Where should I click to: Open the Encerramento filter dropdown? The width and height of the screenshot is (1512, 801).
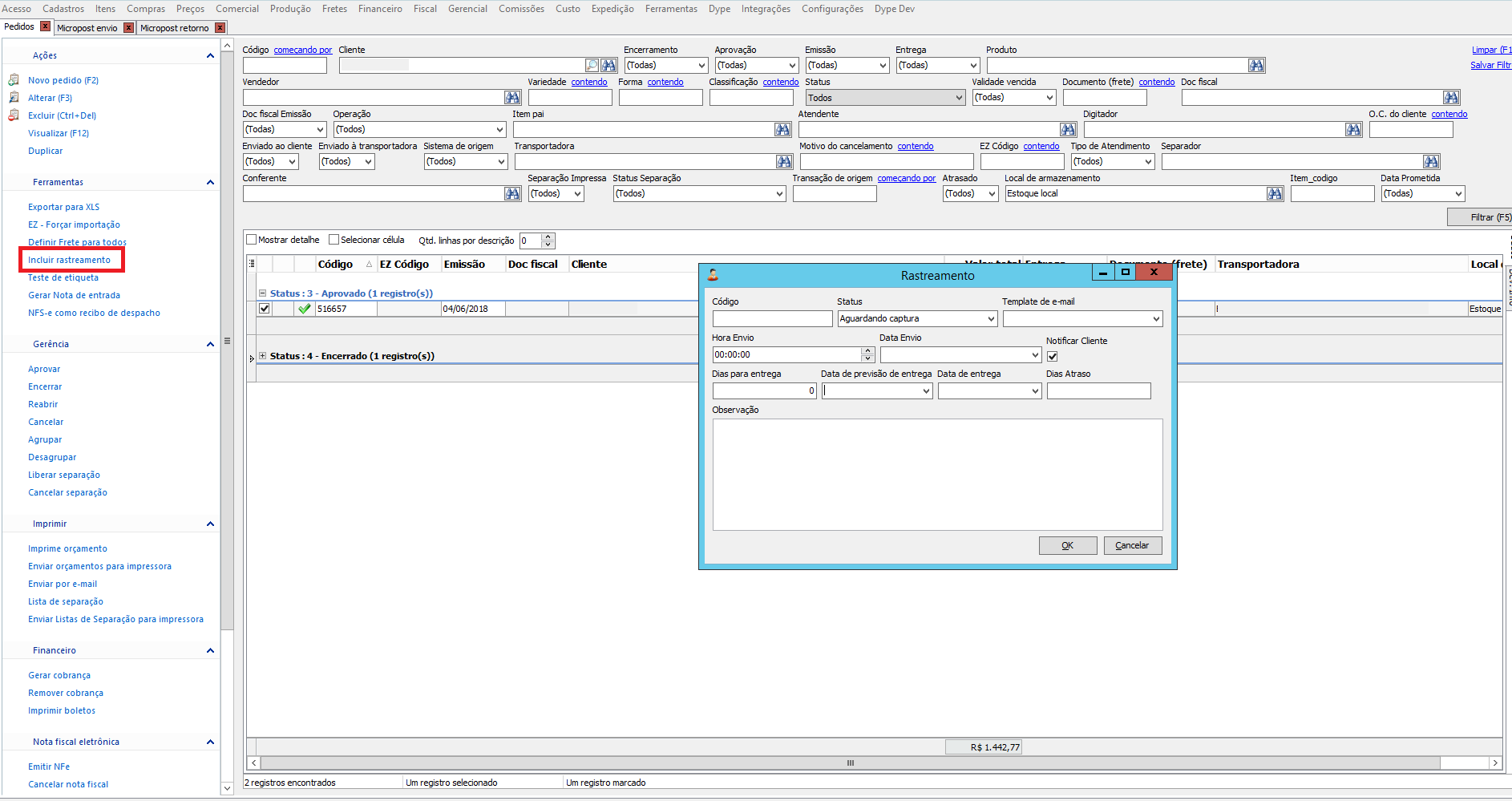701,66
